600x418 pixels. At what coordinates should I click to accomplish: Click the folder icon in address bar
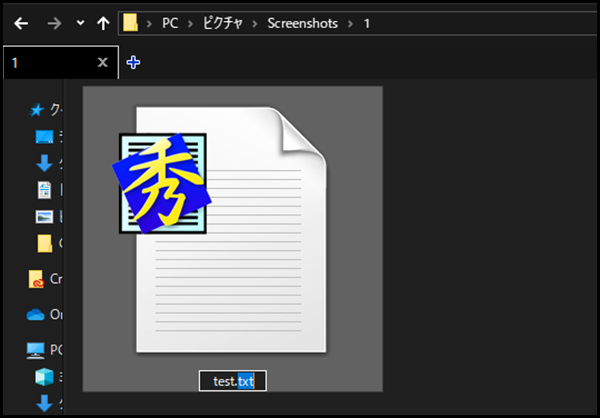130,22
